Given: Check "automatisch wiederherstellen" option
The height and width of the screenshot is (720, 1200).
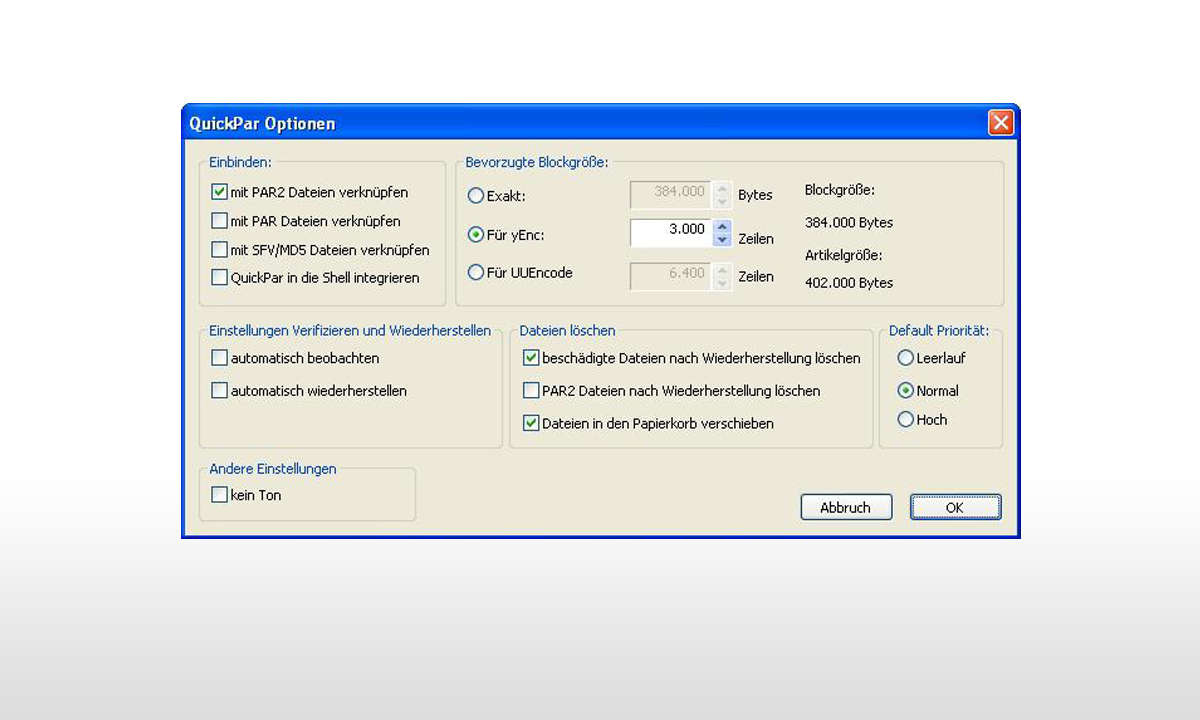Looking at the screenshot, I should (x=220, y=391).
